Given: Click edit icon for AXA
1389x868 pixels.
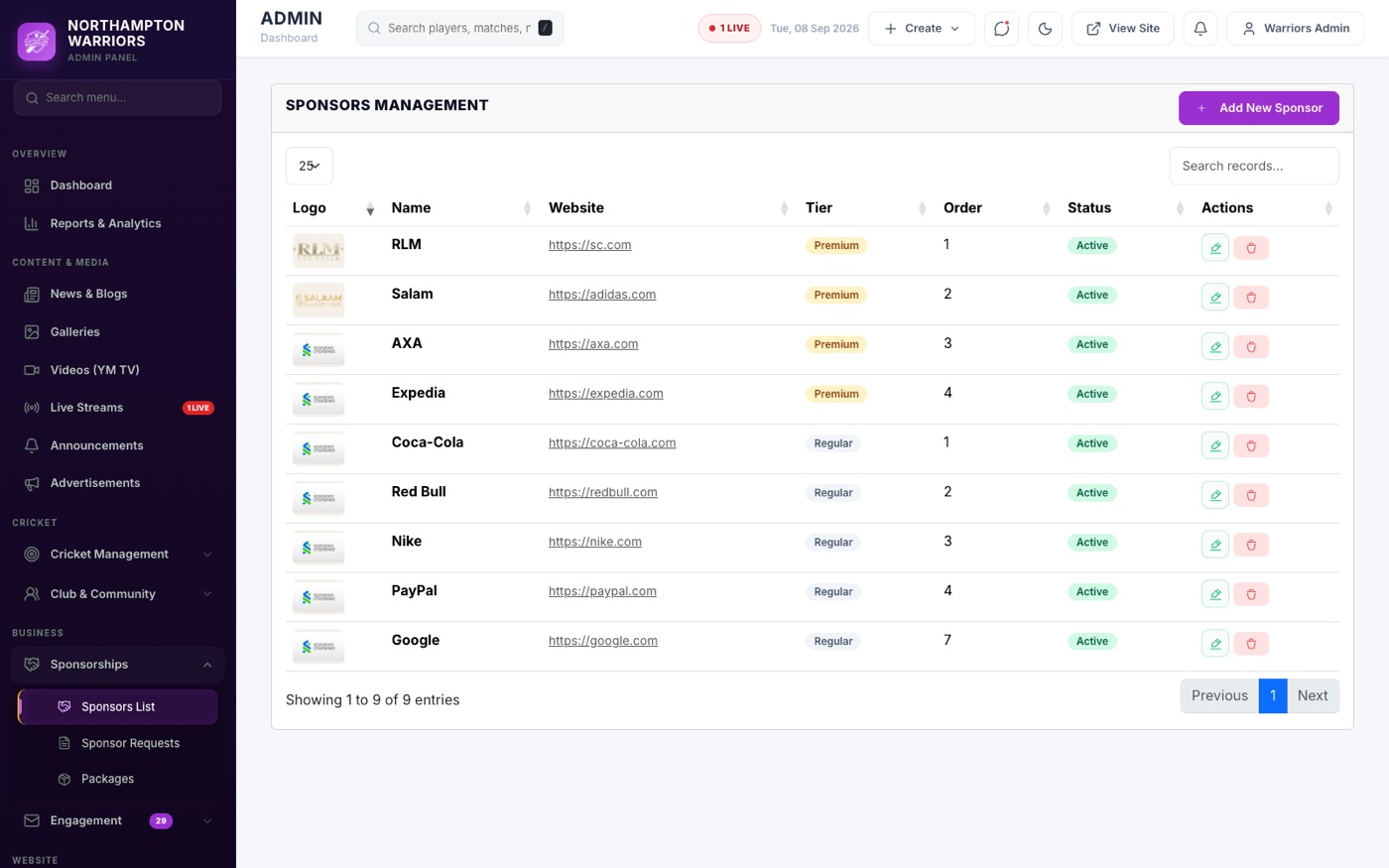Looking at the screenshot, I should tap(1214, 346).
